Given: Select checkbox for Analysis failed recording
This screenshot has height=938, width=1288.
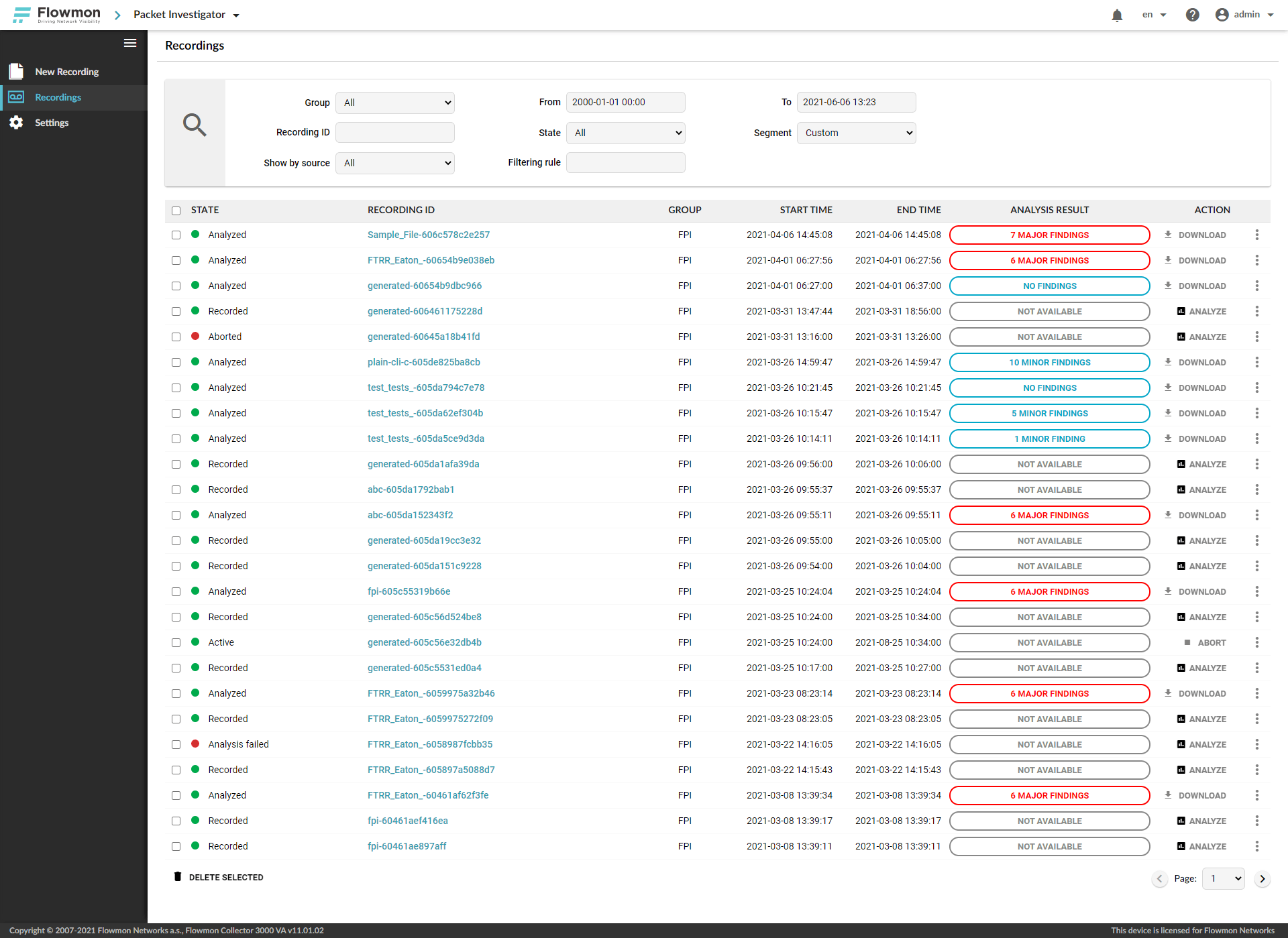Looking at the screenshot, I should 176,744.
